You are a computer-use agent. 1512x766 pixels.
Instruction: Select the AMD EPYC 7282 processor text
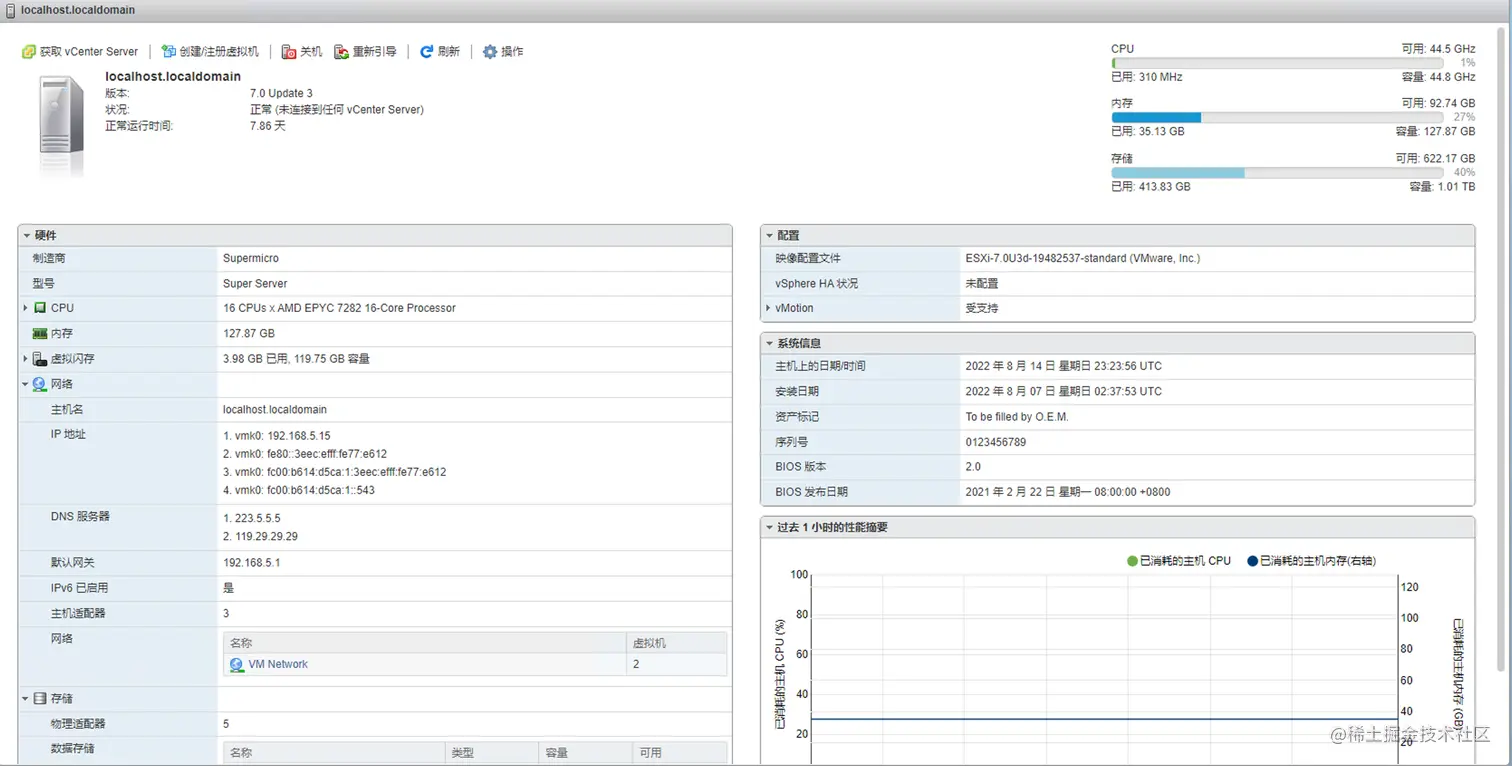pyautogui.click(x=339, y=308)
